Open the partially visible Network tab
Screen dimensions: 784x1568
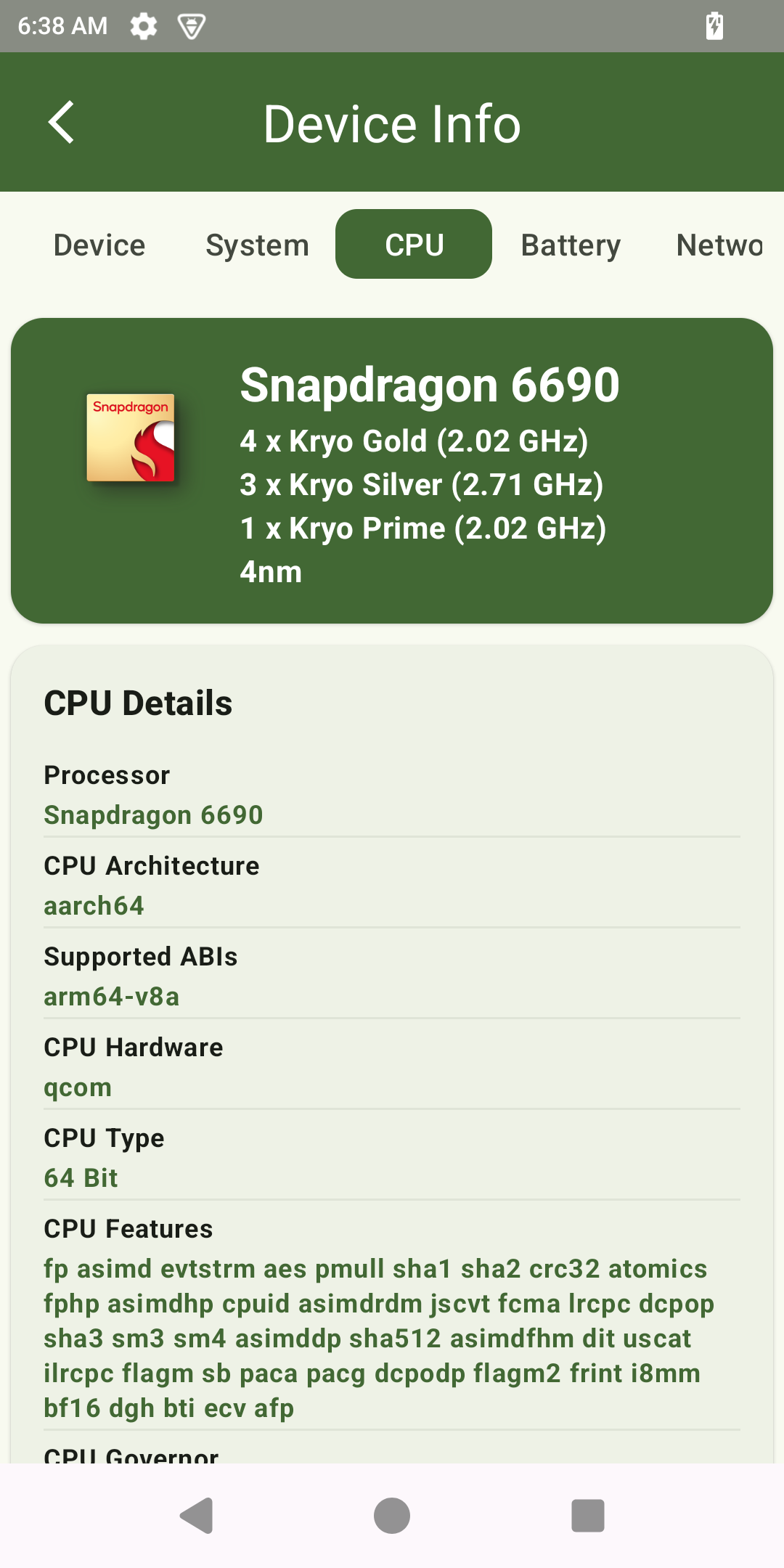pyautogui.click(x=719, y=245)
